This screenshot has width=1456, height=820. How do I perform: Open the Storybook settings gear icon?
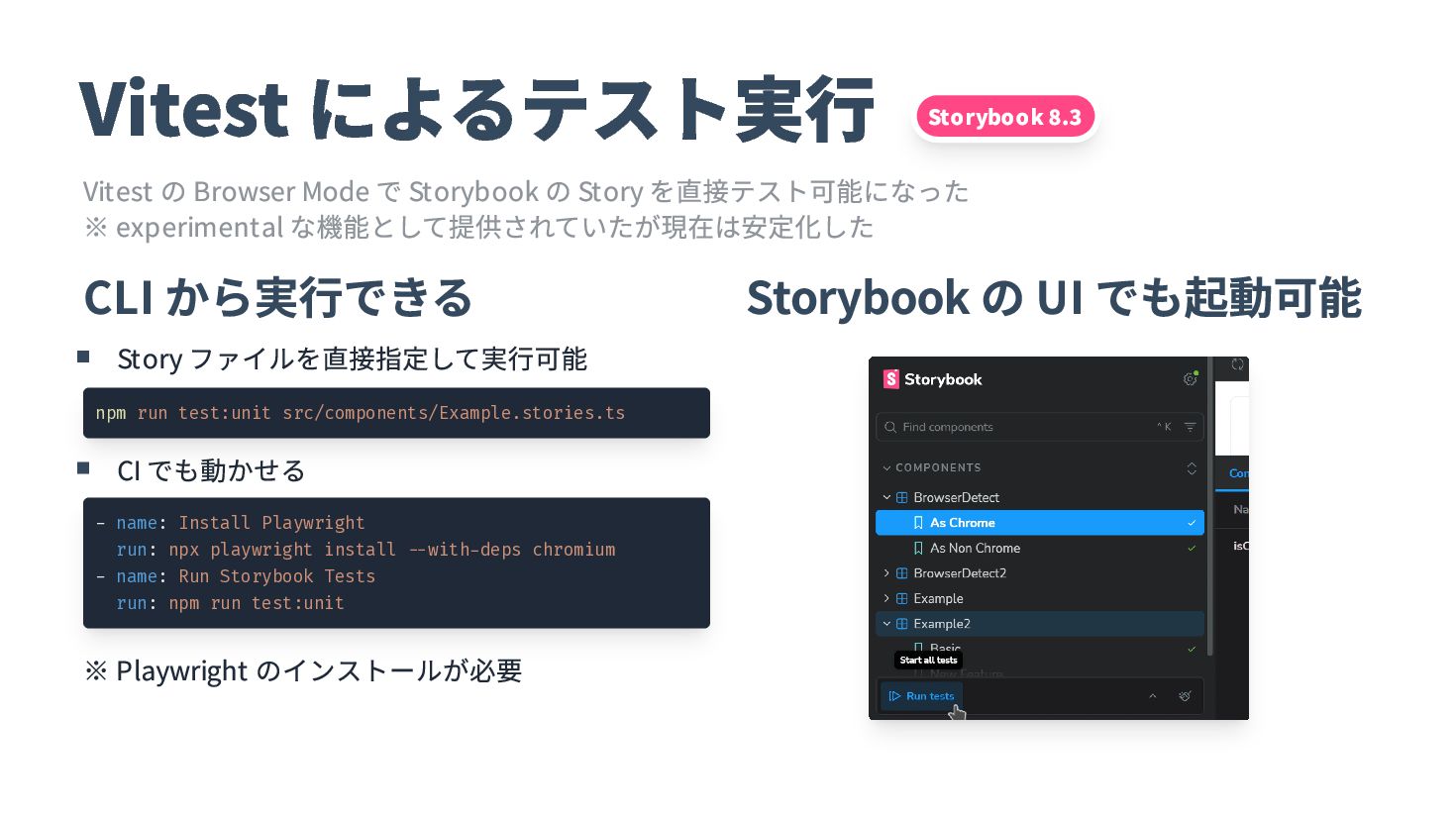click(1190, 379)
